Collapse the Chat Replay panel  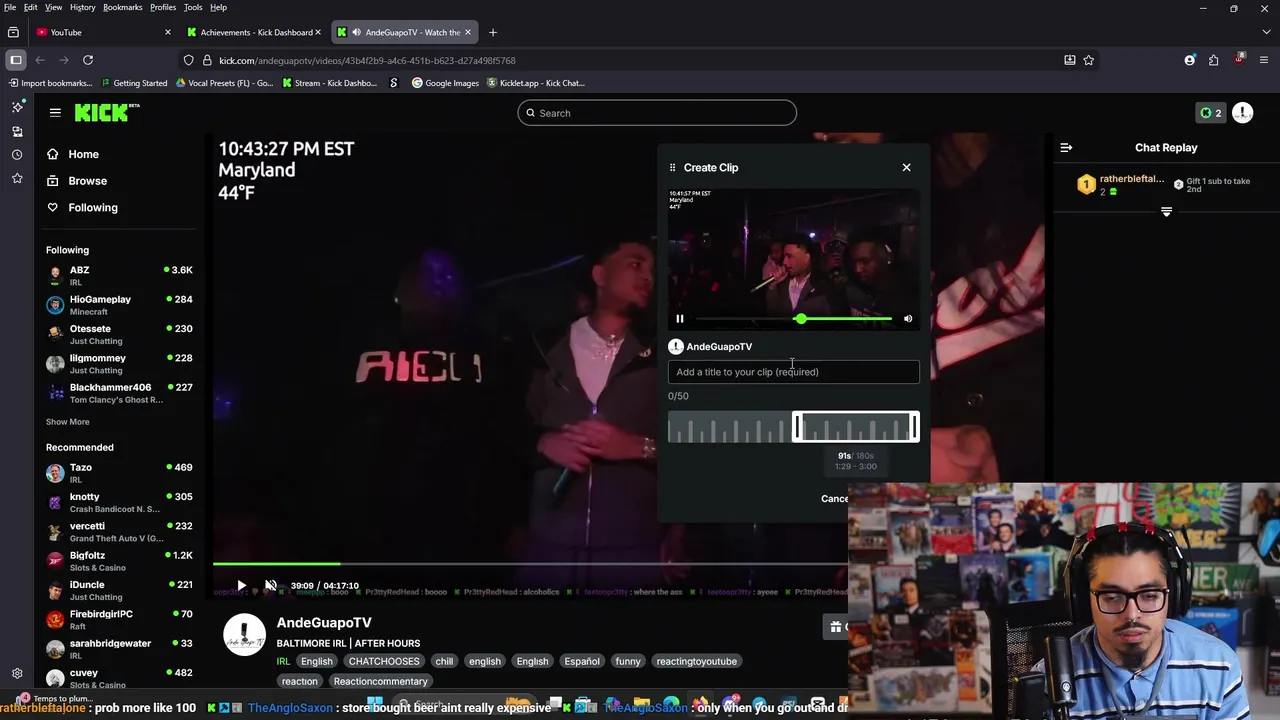[1066, 148]
